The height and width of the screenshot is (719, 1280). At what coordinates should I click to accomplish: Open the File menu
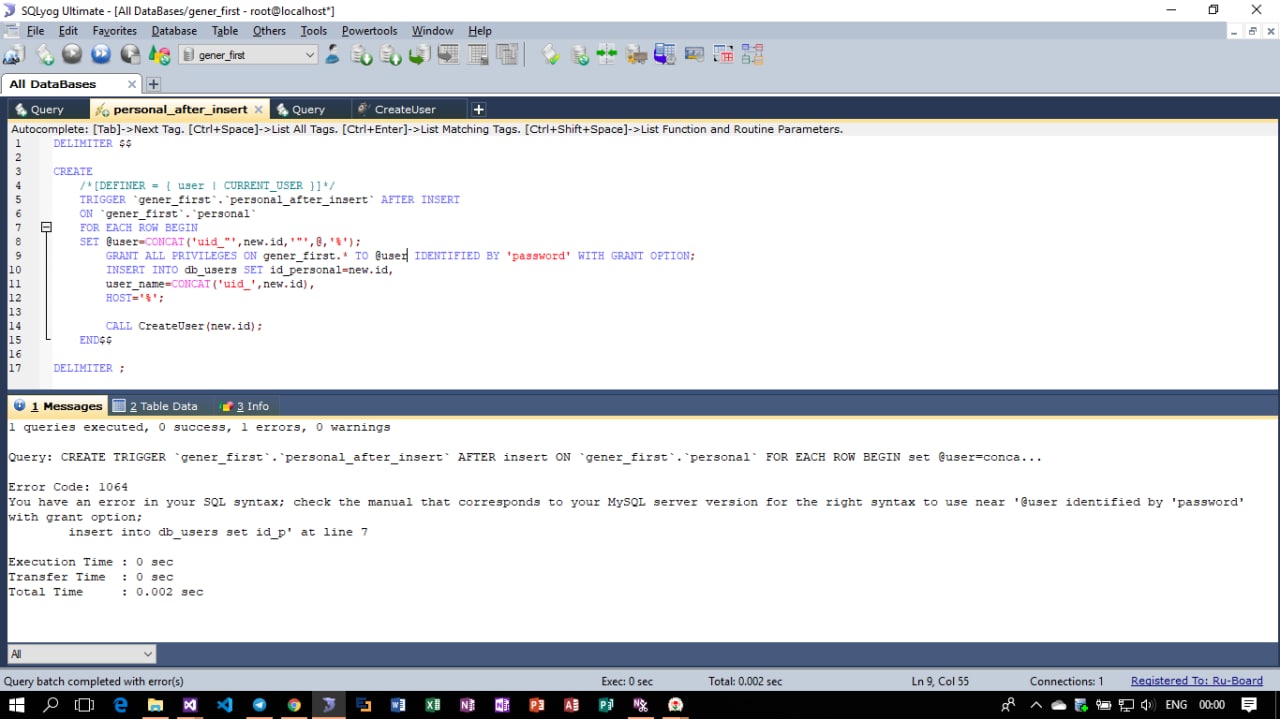point(36,31)
